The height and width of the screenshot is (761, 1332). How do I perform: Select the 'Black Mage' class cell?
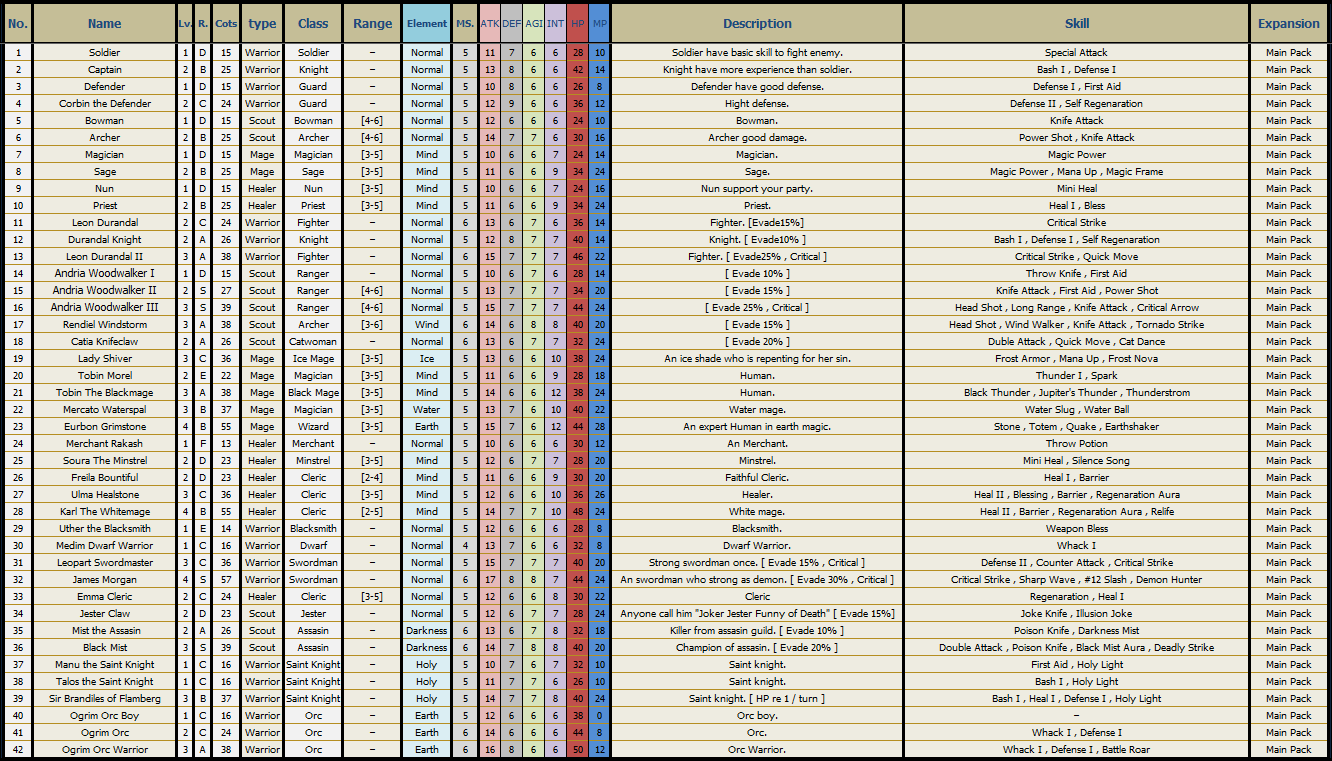click(313, 393)
